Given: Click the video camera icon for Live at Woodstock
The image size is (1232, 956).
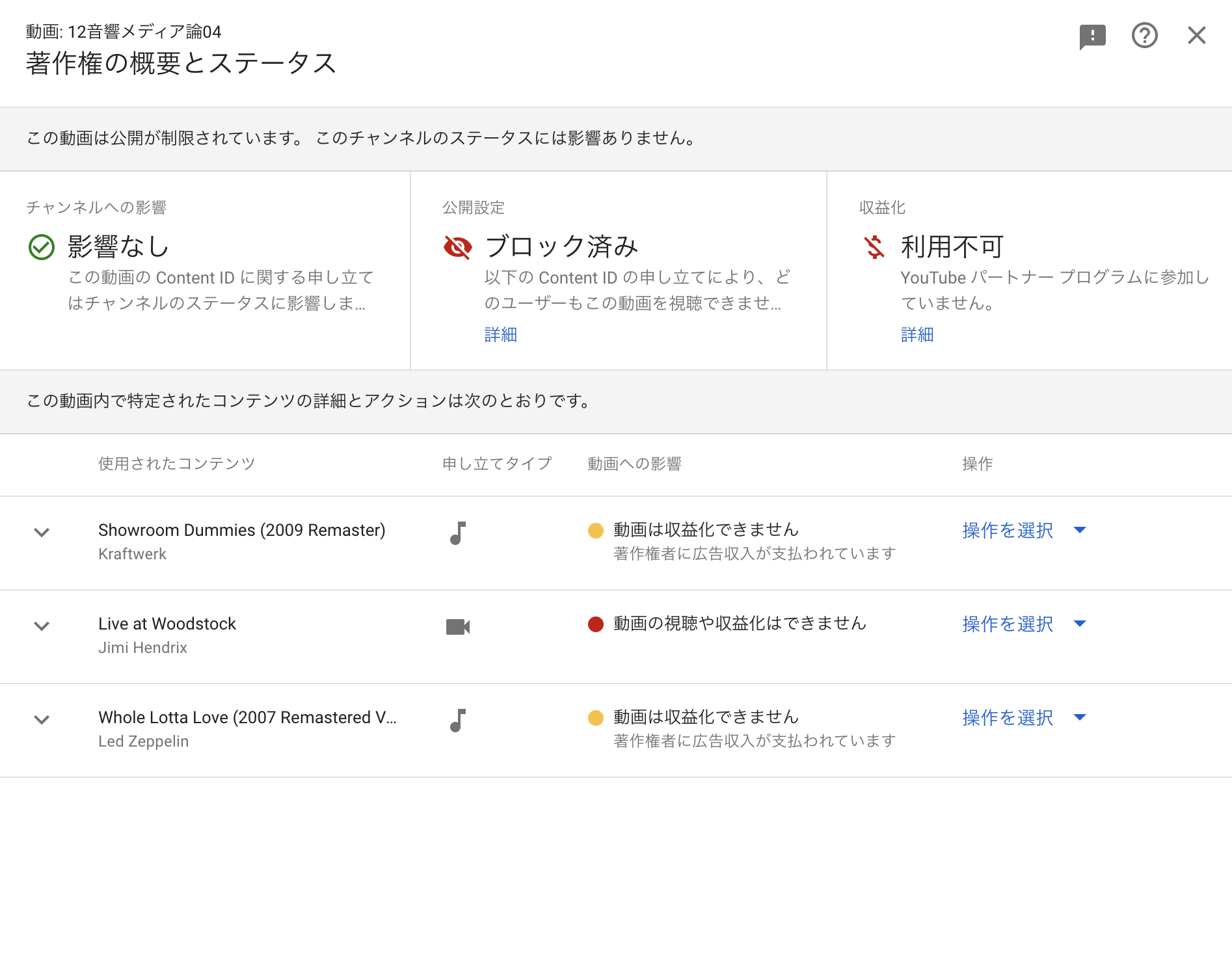Looking at the screenshot, I should 458,627.
